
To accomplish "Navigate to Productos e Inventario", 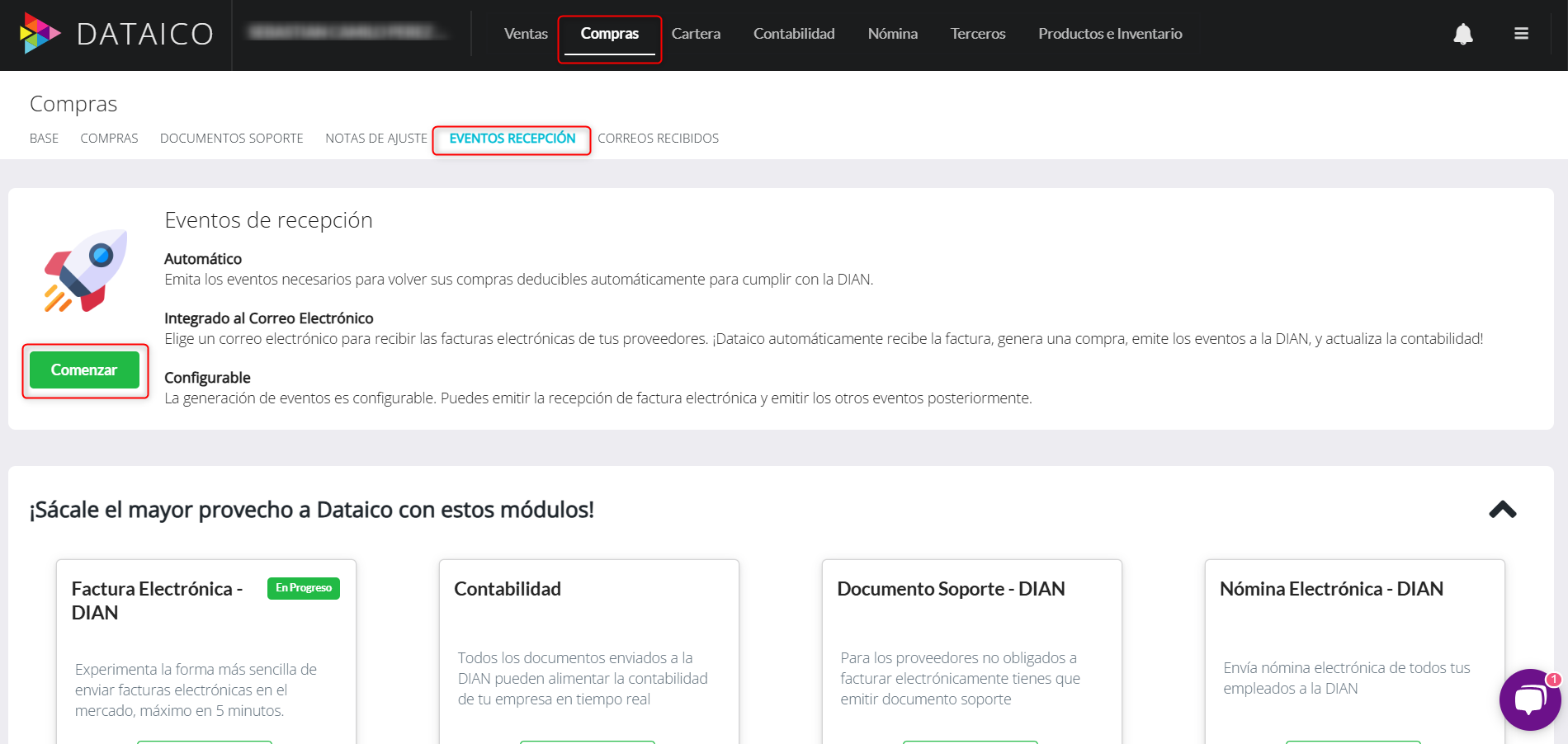I will (x=1110, y=34).
